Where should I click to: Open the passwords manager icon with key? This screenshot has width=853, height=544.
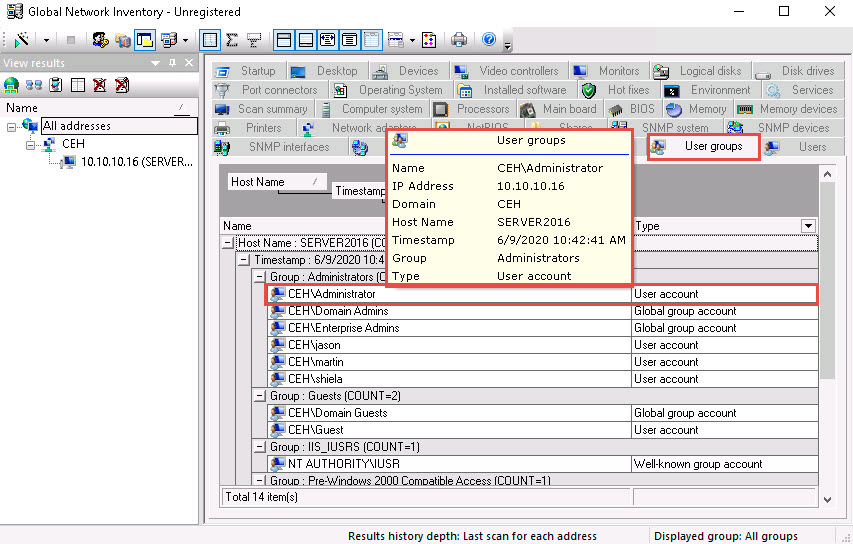coord(100,40)
